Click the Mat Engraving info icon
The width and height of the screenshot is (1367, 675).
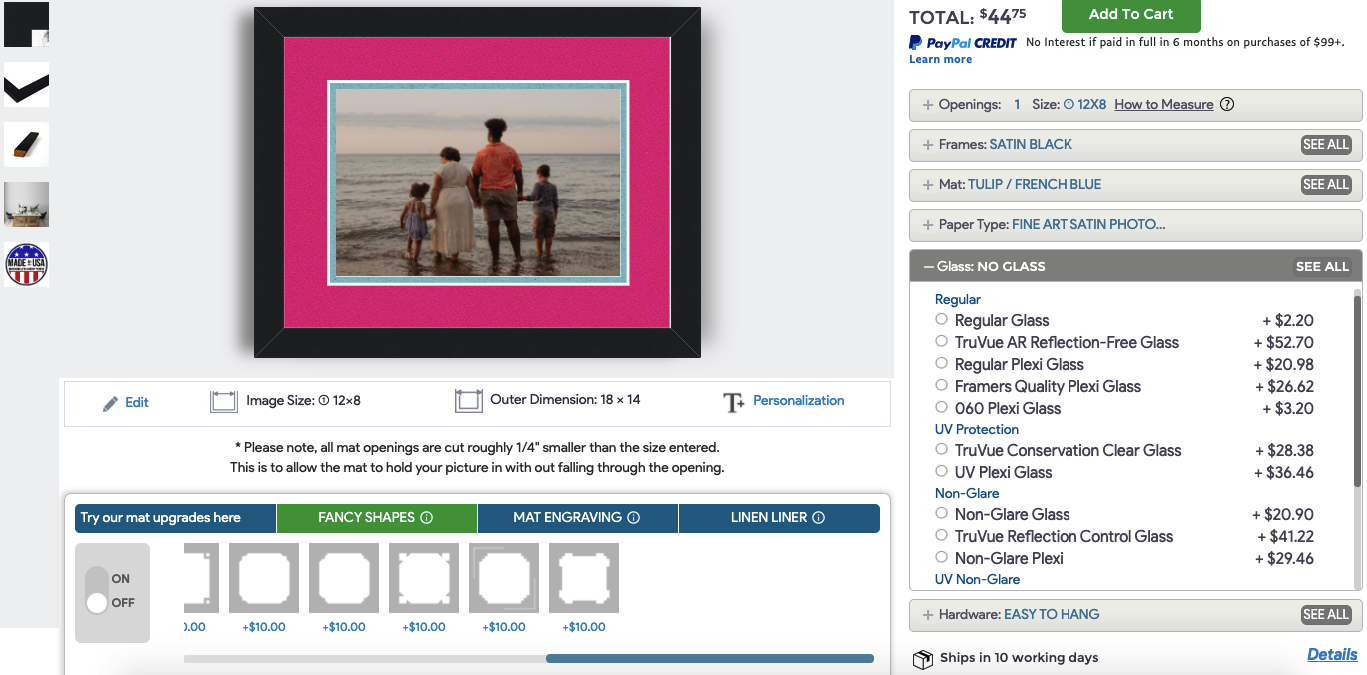coord(633,518)
